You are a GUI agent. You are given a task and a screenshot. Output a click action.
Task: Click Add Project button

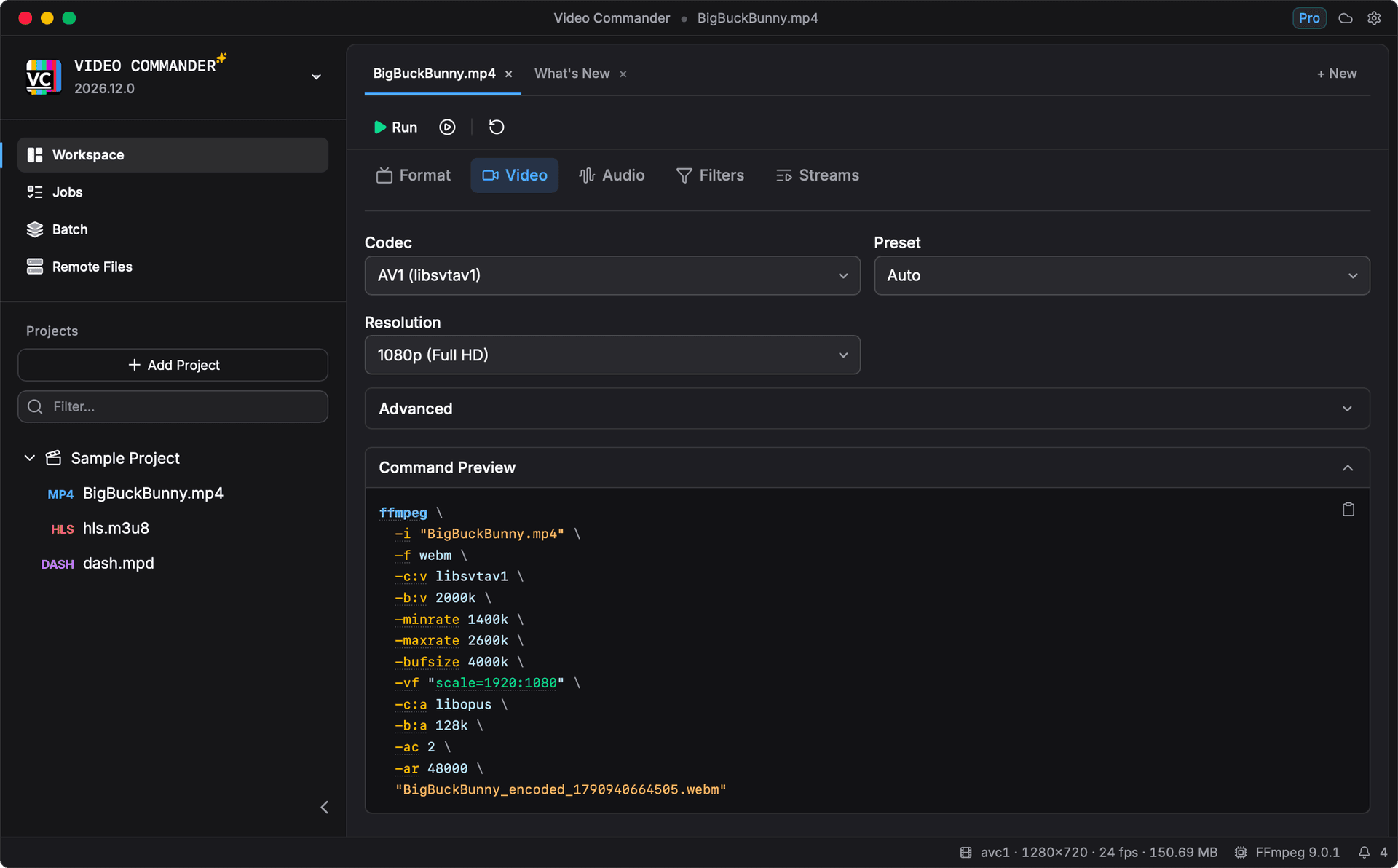point(173,365)
